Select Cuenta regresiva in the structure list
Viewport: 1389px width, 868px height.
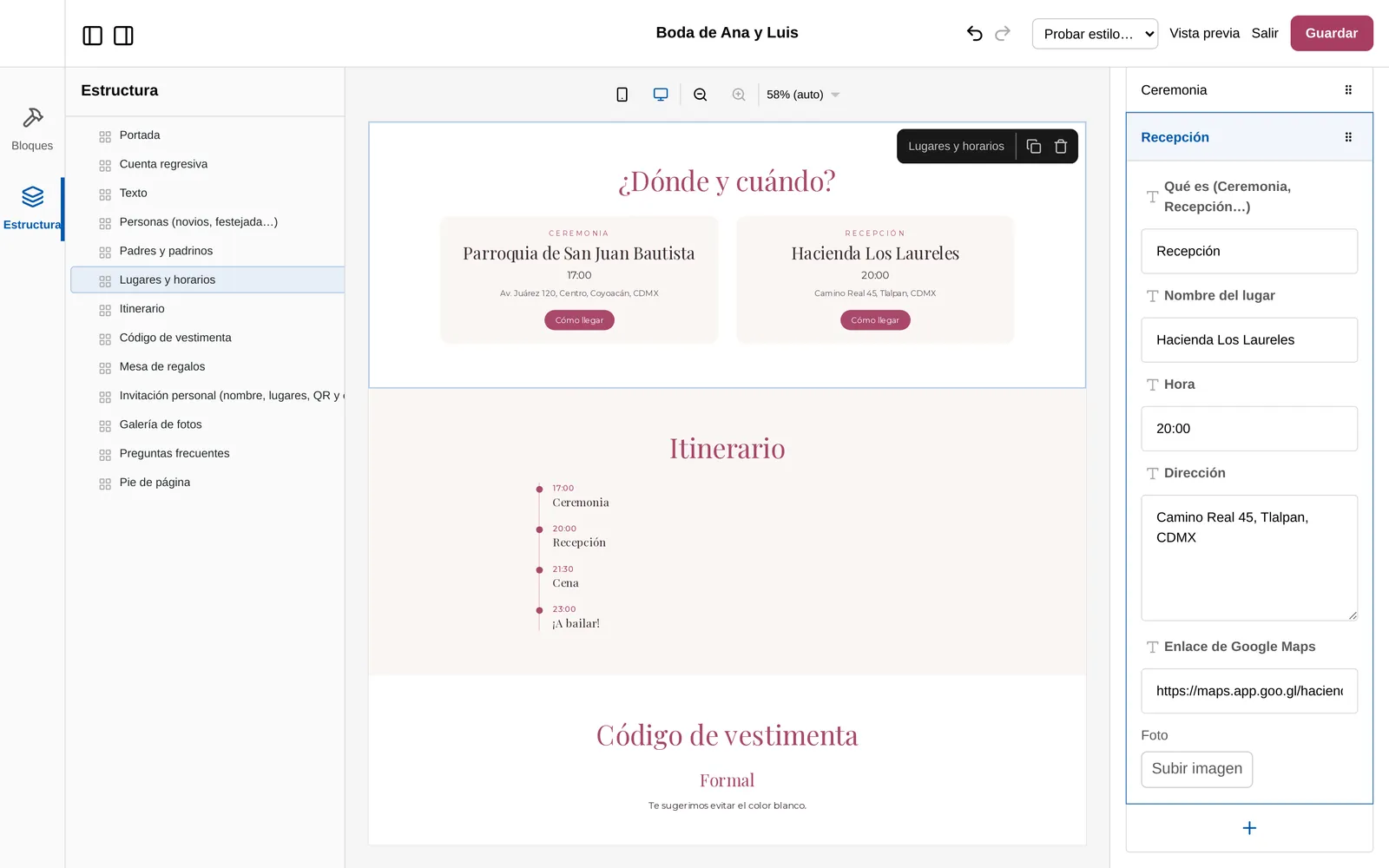click(x=207, y=164)
